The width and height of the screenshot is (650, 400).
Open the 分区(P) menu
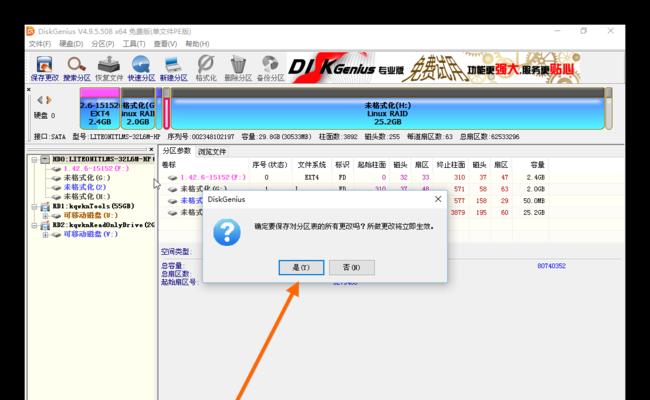[103, 44]
